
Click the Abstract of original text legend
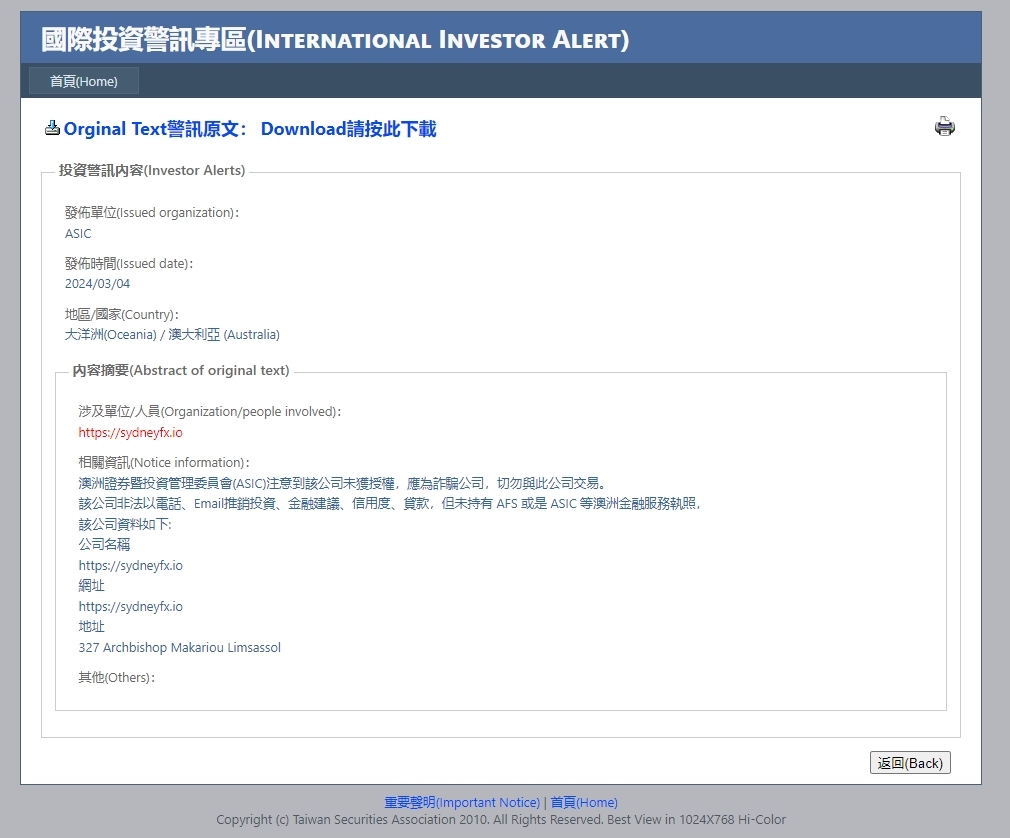181,371
